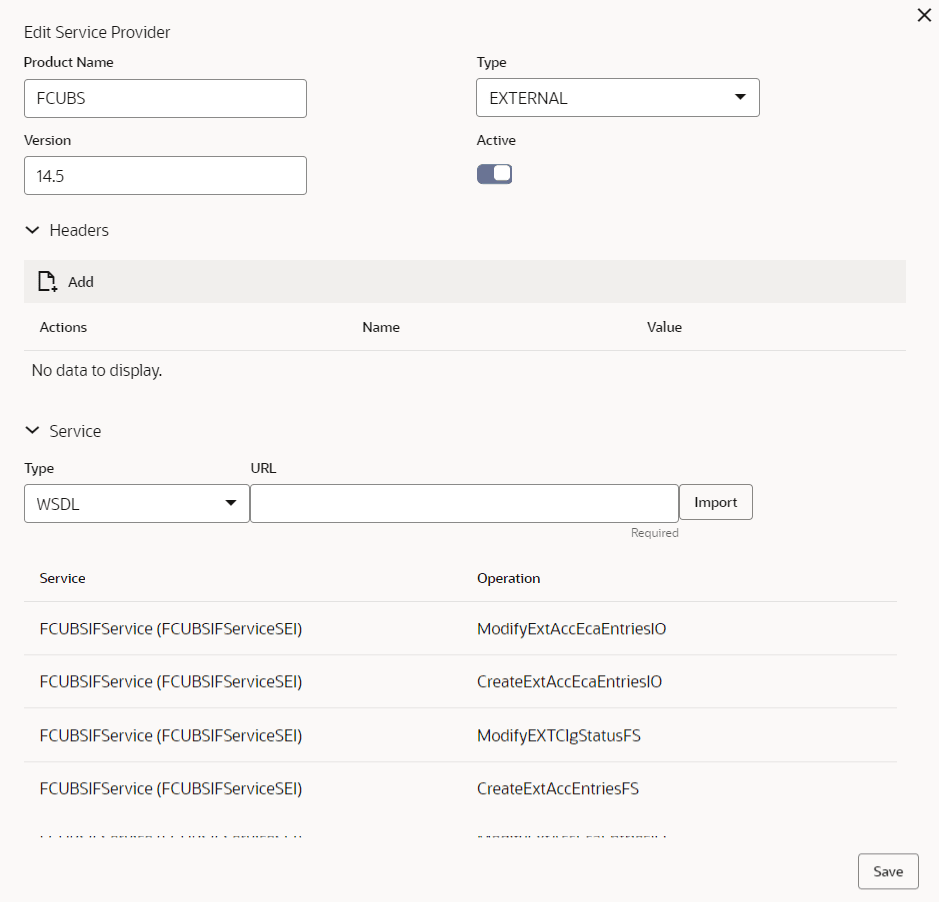The image size is (939, 902).
Task: Click the Name column header
Action: coord(380,327)
